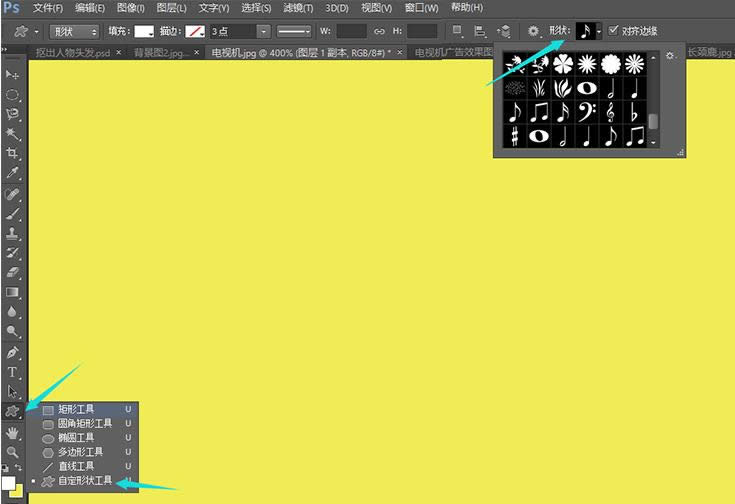Open the 图层(L) menu
The width and height of the screenshot is (735, 504).
[x=172, y=8]
